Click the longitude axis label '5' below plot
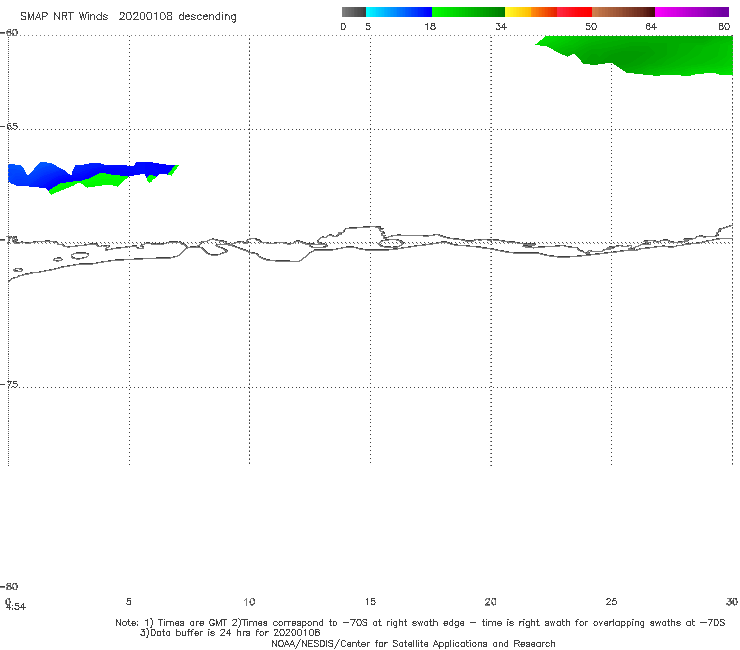740x650 pixels. 128,602
